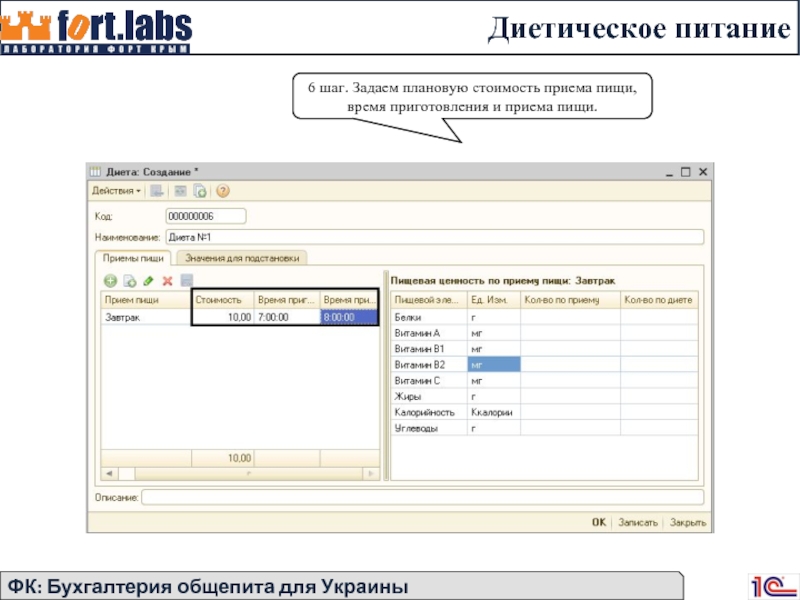800x600 pixels.
Task: Click the document-with-green-arrow toolbar icon
Action: pos(200,191)
